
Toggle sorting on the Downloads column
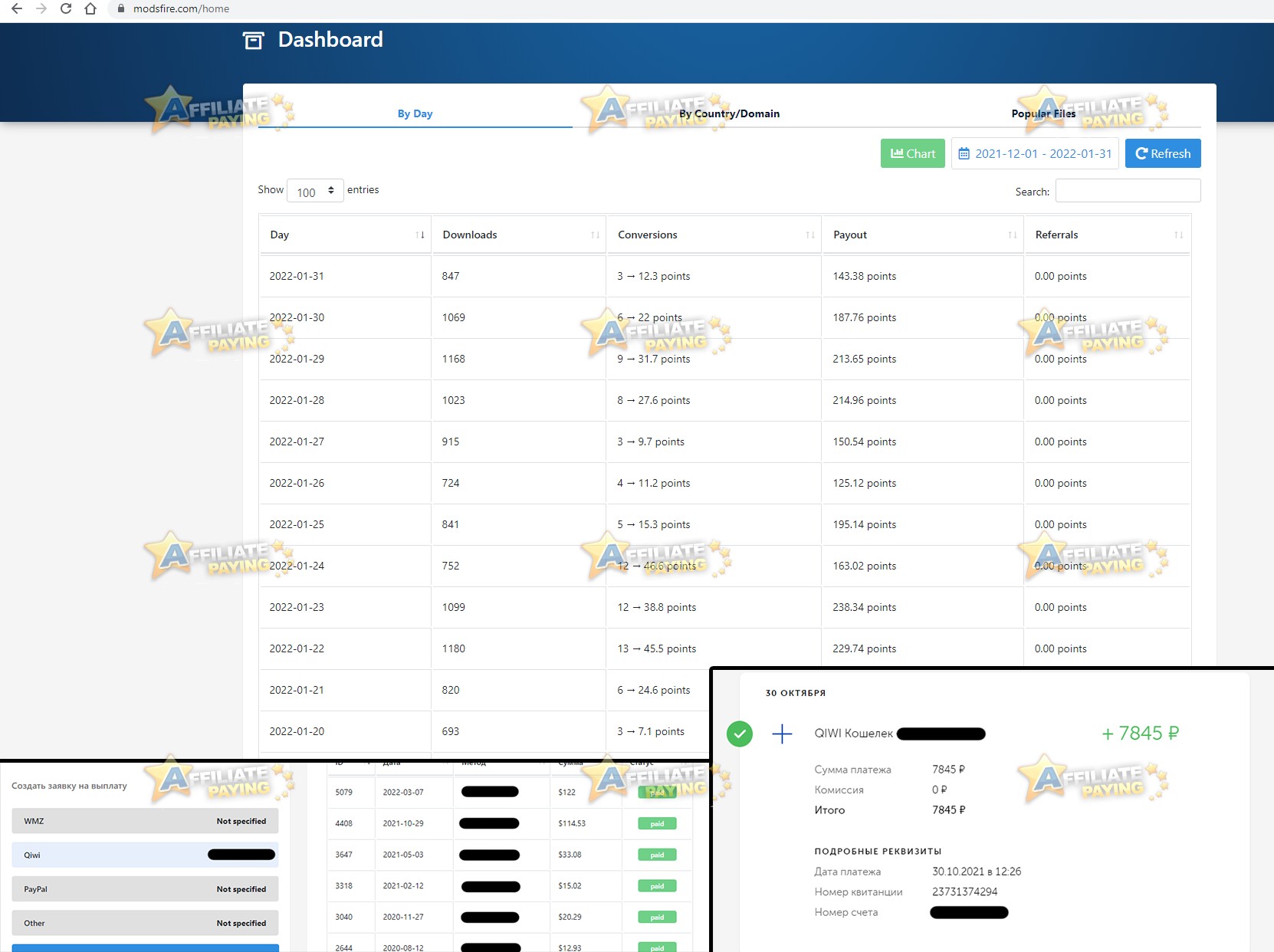point(594,235)
